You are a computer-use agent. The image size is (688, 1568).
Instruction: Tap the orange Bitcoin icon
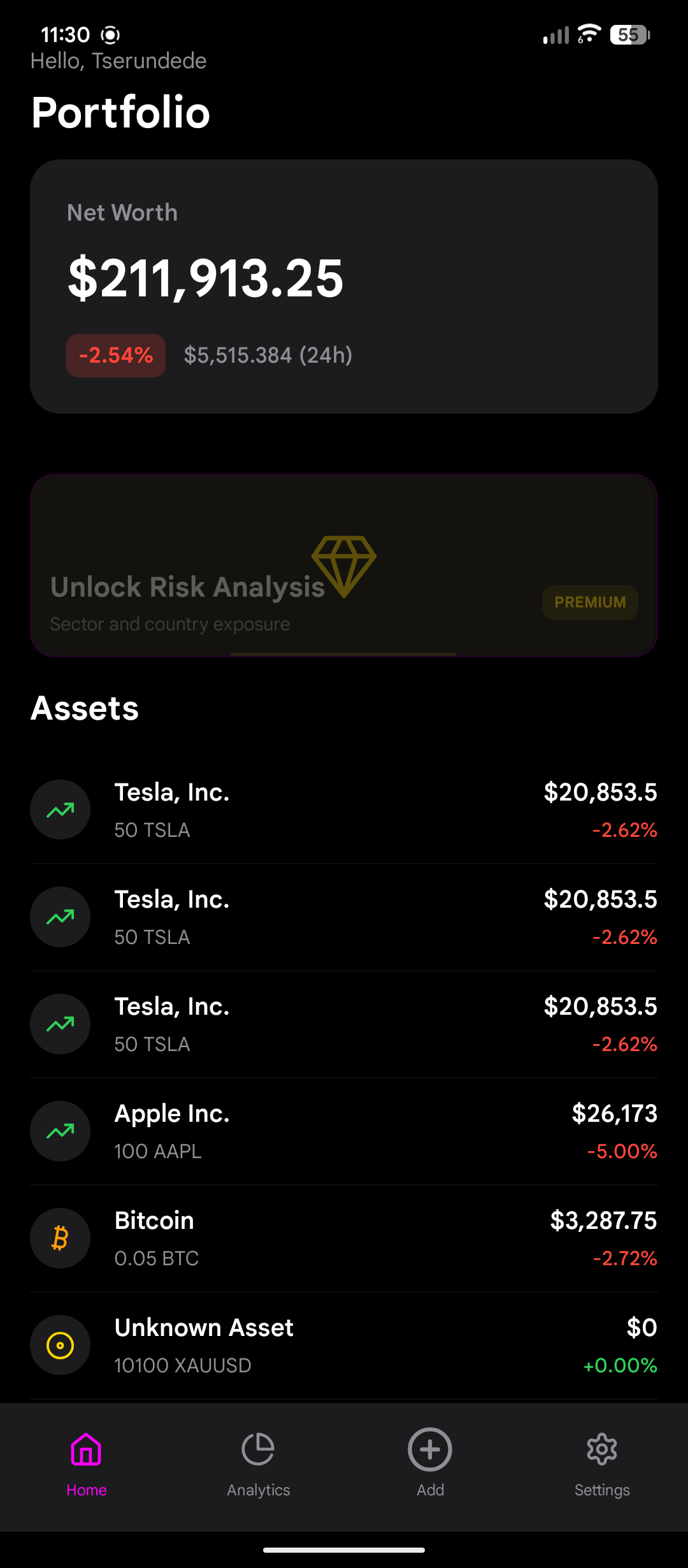point(61,1238)
